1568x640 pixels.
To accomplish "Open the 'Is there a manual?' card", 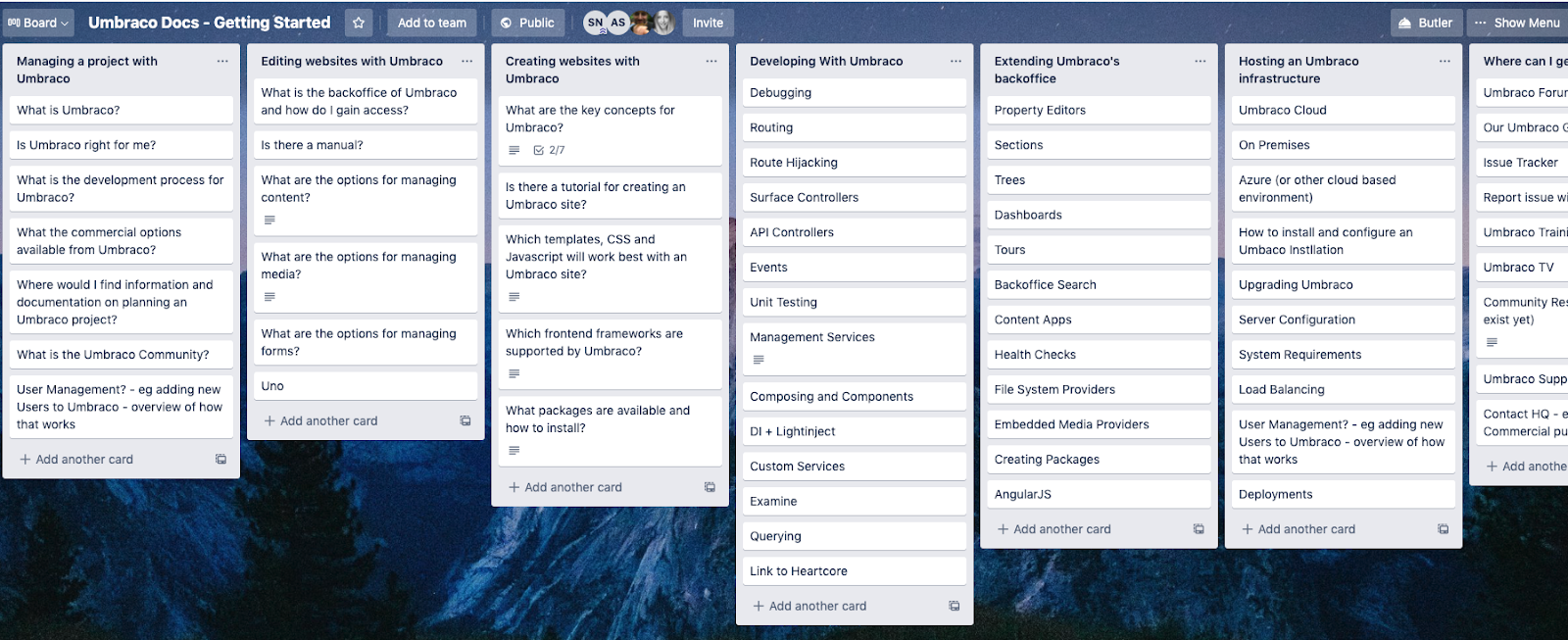I will (x=366, y=145).
